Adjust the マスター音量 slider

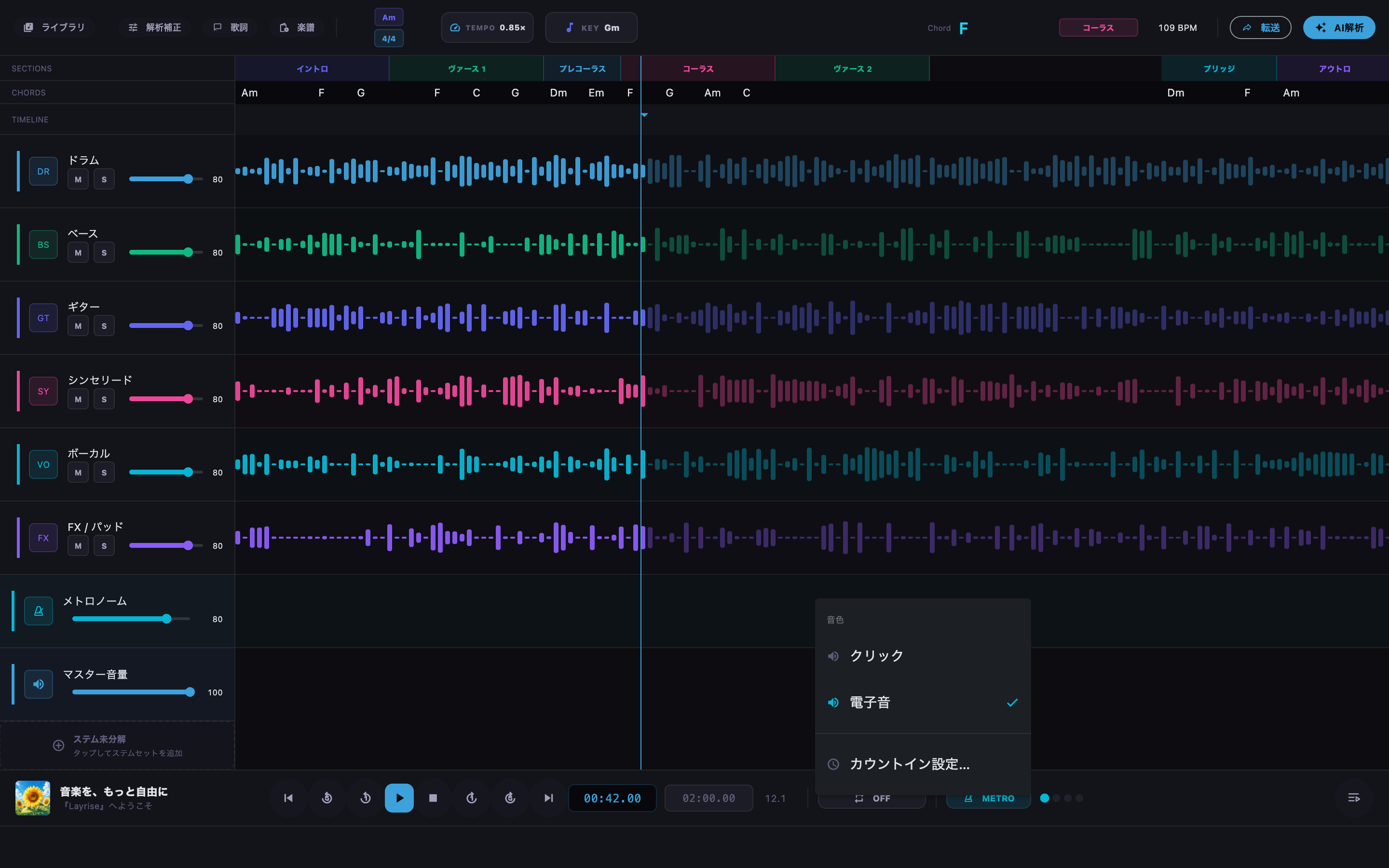(133, 692)
